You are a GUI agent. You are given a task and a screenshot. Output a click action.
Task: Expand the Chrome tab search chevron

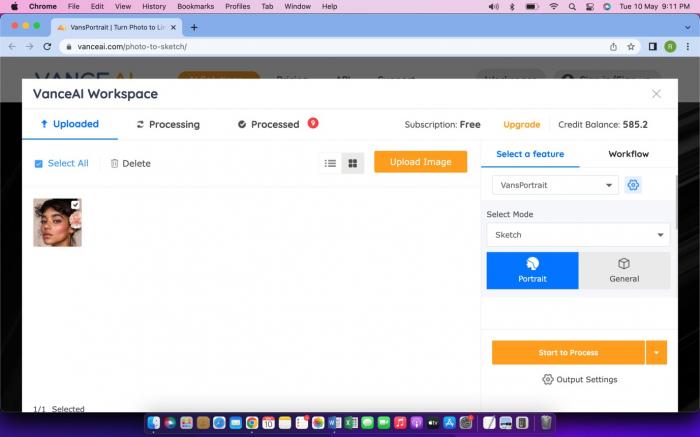(688, 27)
